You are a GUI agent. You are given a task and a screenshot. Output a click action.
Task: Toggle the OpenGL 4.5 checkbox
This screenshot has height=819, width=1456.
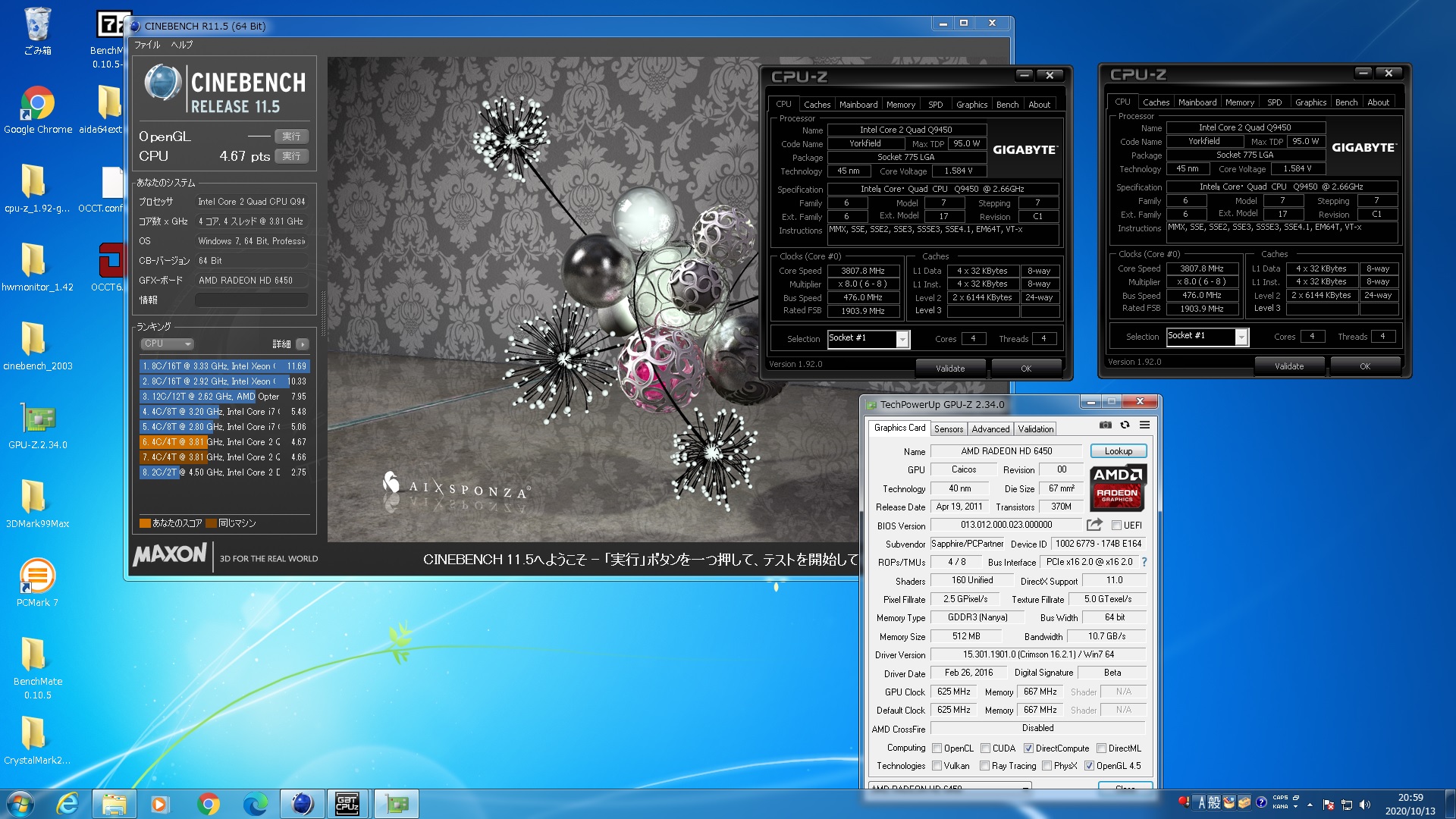click(x=1089, y=765)
